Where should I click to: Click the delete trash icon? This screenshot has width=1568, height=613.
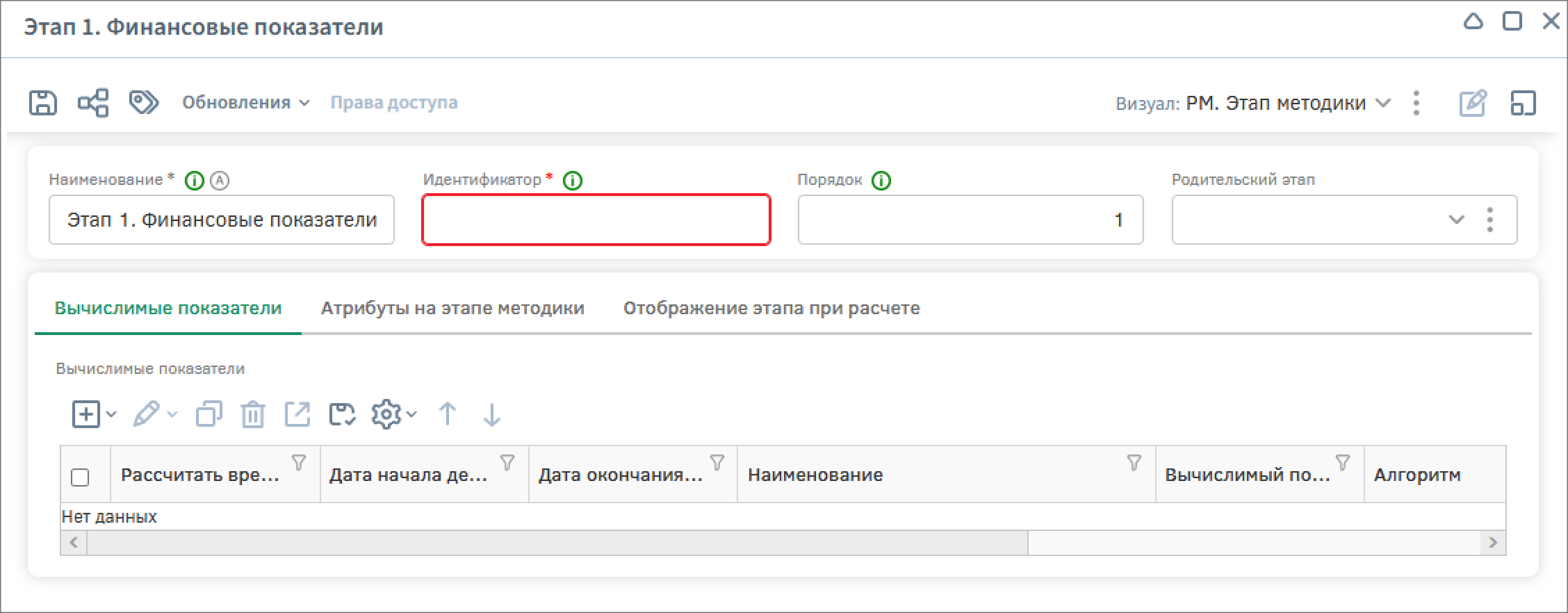(253, 414)
